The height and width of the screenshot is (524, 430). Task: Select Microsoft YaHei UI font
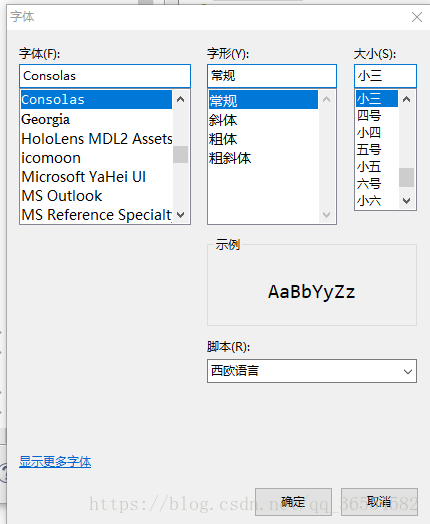(x=96, y=177)
